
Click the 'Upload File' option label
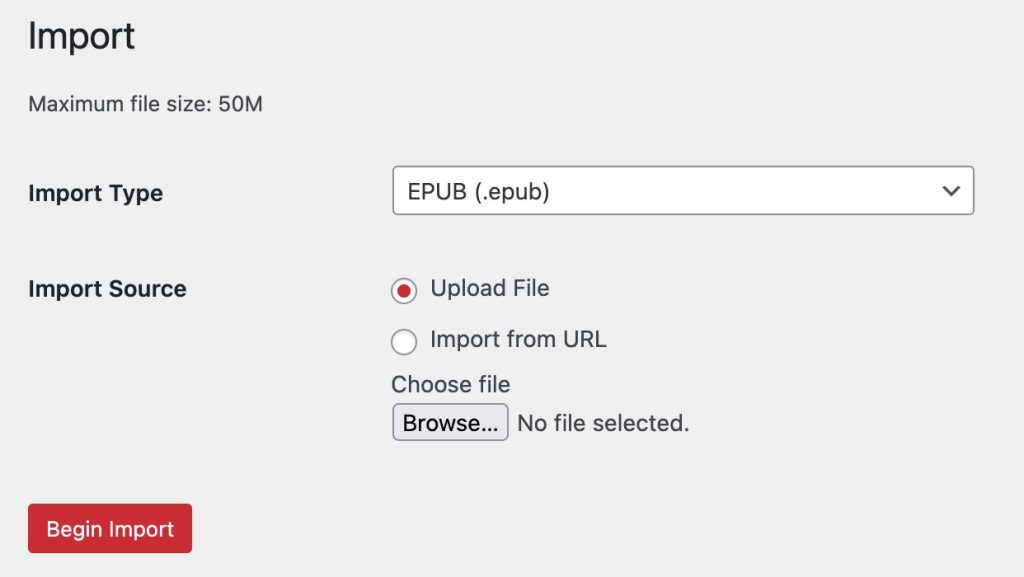[x=489, y=289]
